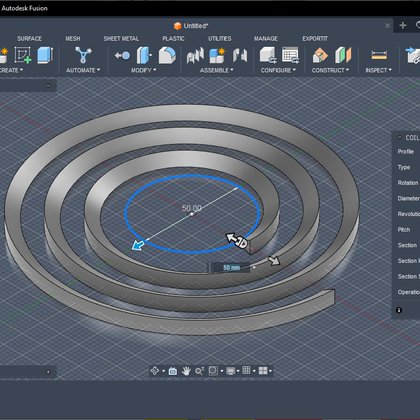This screenshot has width=420, height=420.
Task: Expand the CONFIGURE dropdown menu
Action: (x=278, y=70)
